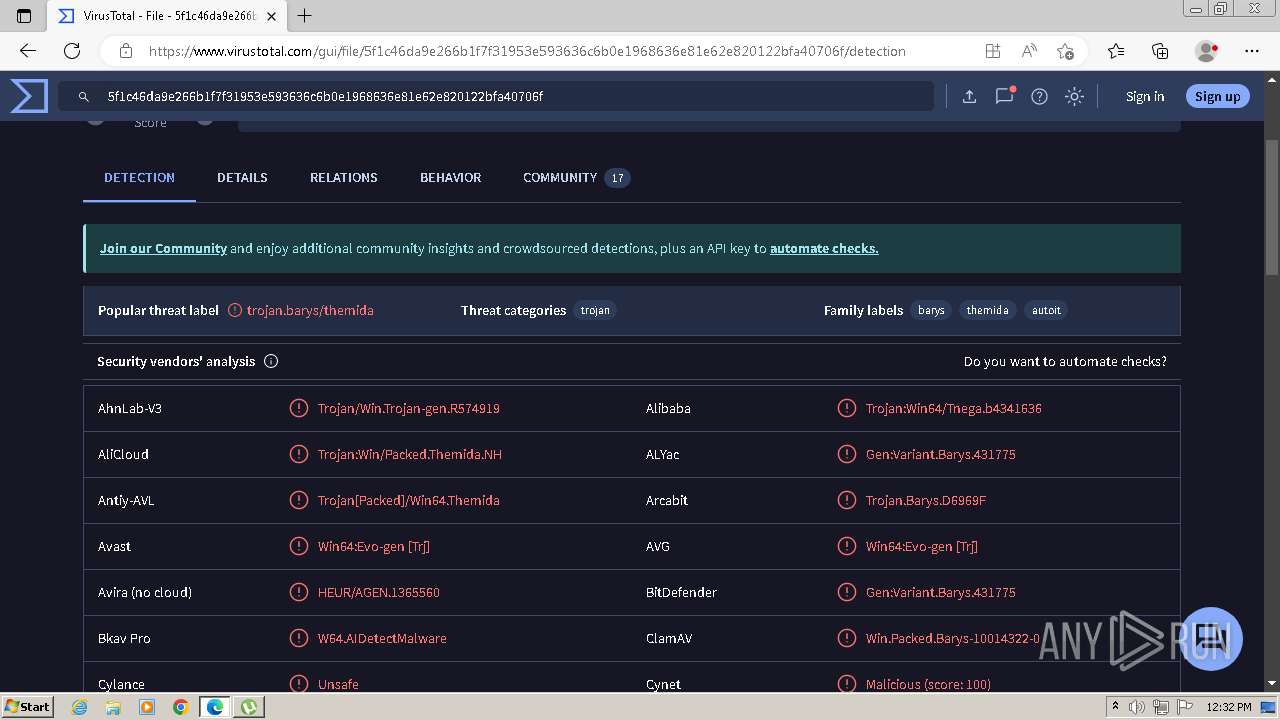Reload the page with refresh icon
Viewport: 1280px width, 720px height.
click(x=72, y=51)
